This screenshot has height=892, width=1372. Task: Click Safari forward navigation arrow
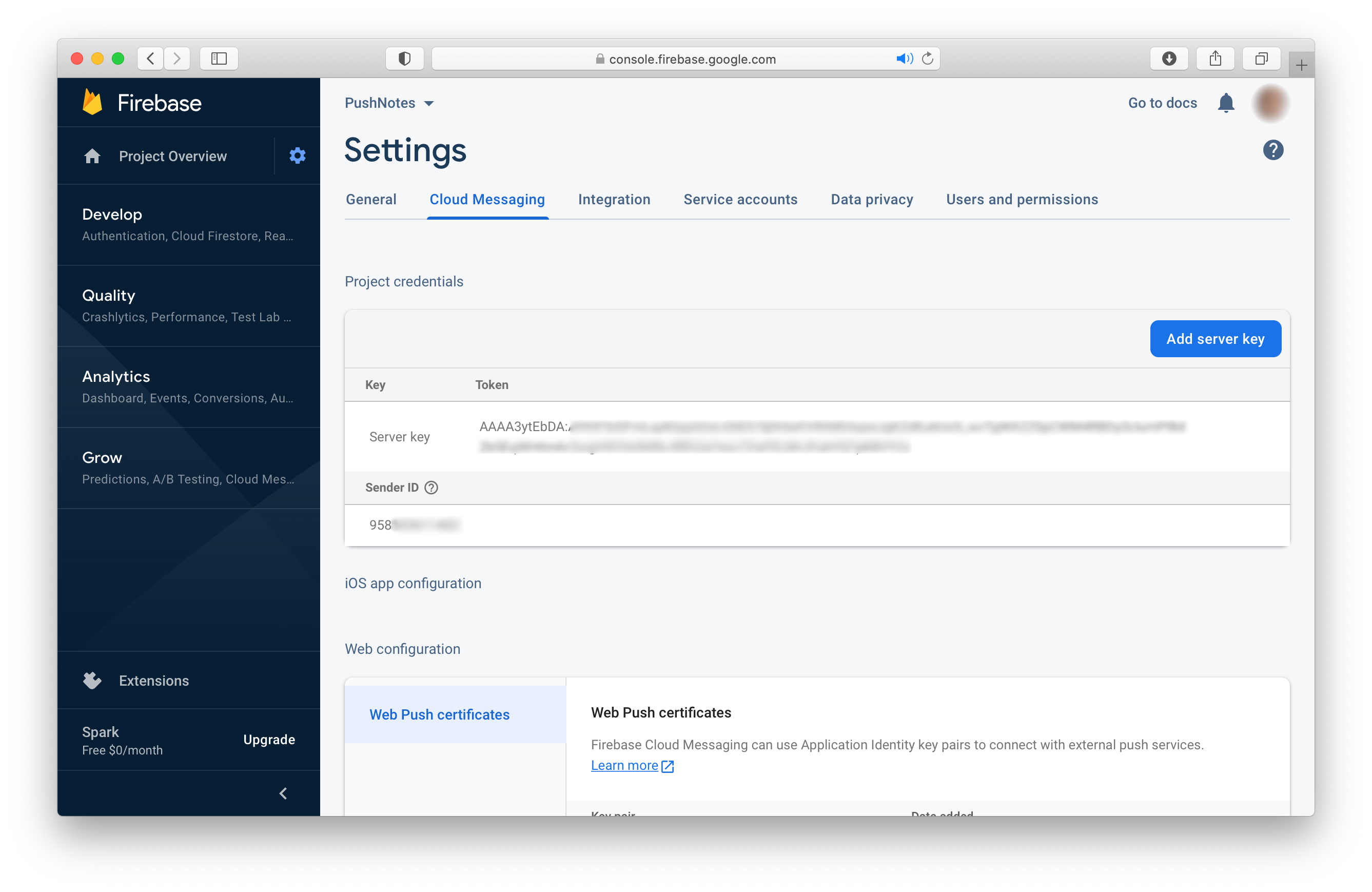point(177,58)
